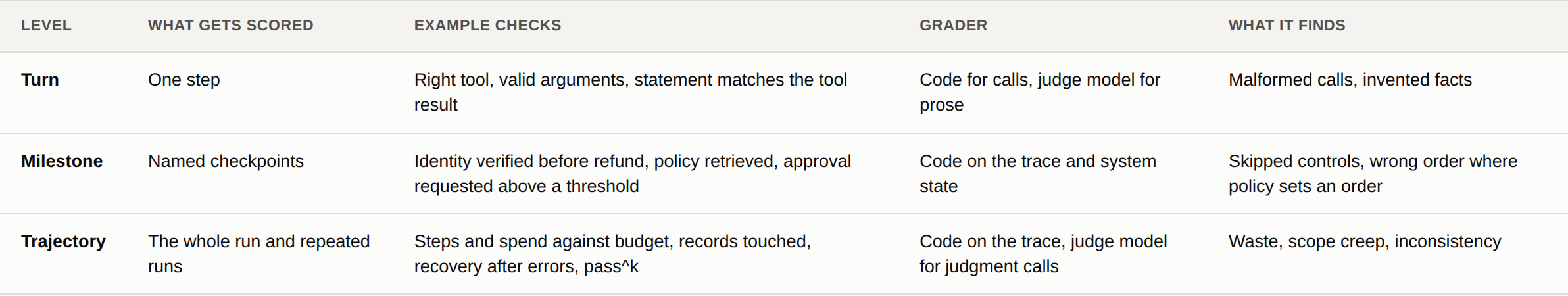Click the WHAT IT FINDS column header

(x=1286, y=26)
